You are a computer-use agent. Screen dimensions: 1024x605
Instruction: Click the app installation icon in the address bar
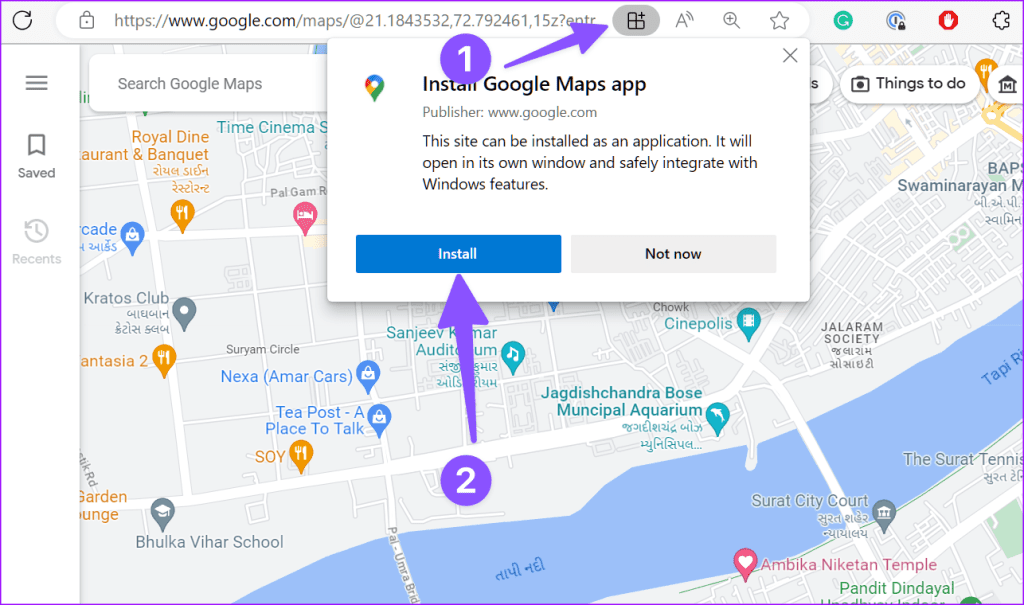point(636,20)
